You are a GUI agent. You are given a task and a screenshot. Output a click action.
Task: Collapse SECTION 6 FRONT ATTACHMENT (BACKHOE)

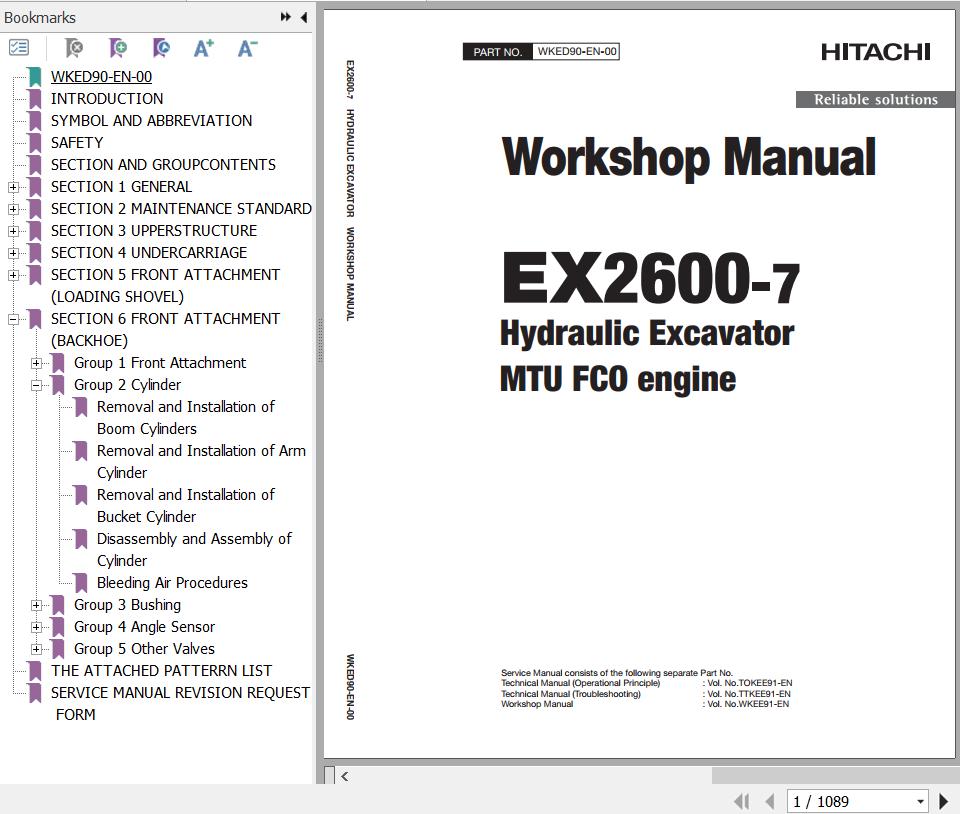(x=13, y=319)
